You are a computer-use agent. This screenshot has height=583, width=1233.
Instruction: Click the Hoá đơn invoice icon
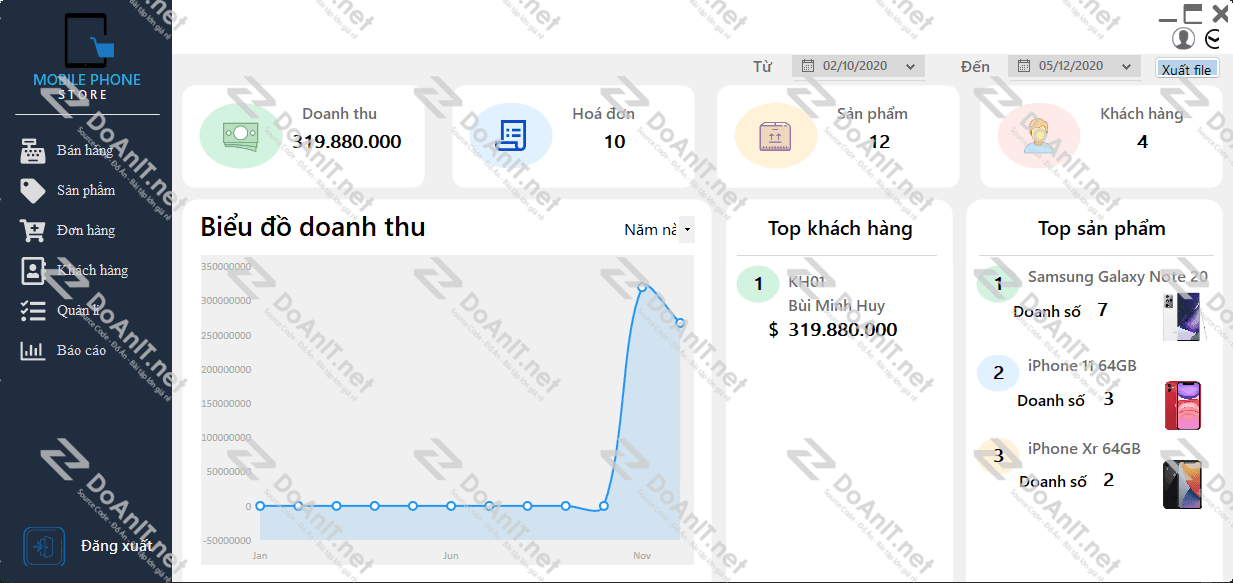[x=511, y=135]
